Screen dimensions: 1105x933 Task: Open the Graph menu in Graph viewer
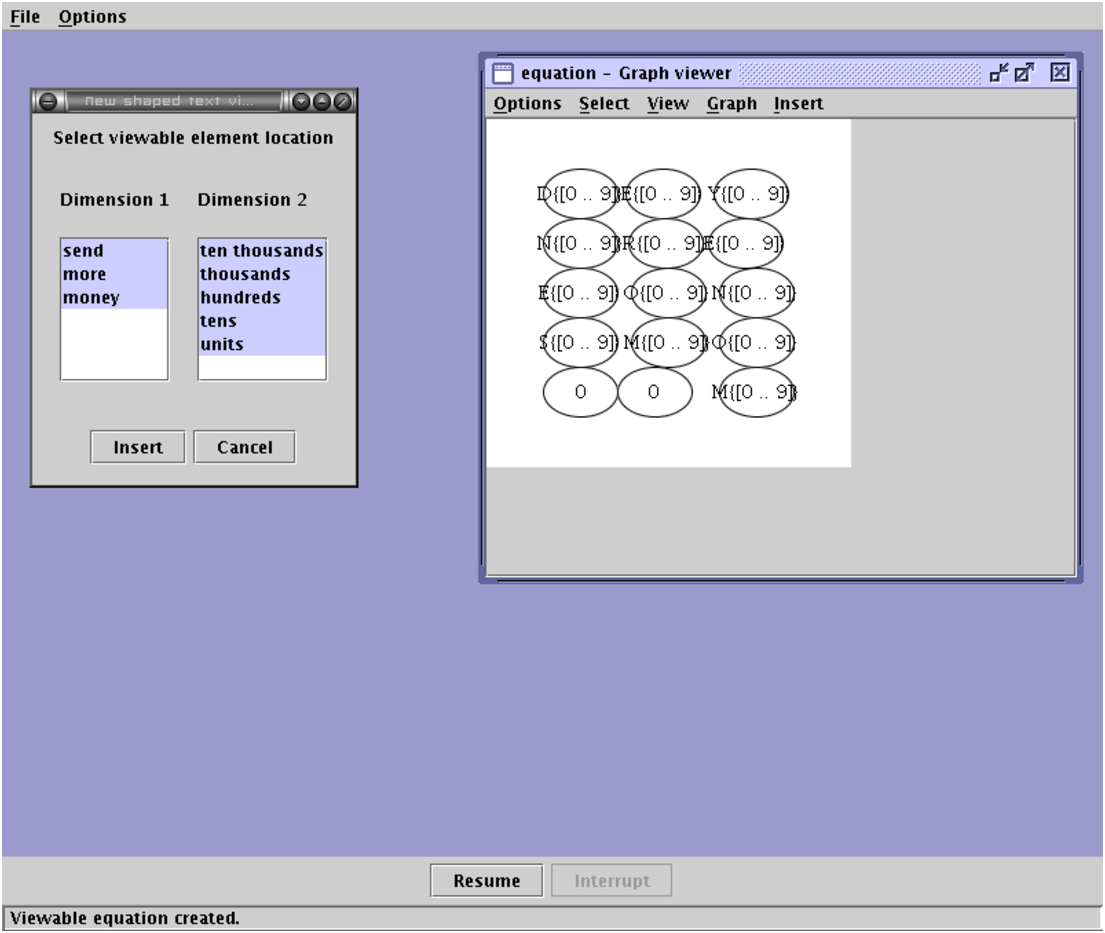point(731,103)
